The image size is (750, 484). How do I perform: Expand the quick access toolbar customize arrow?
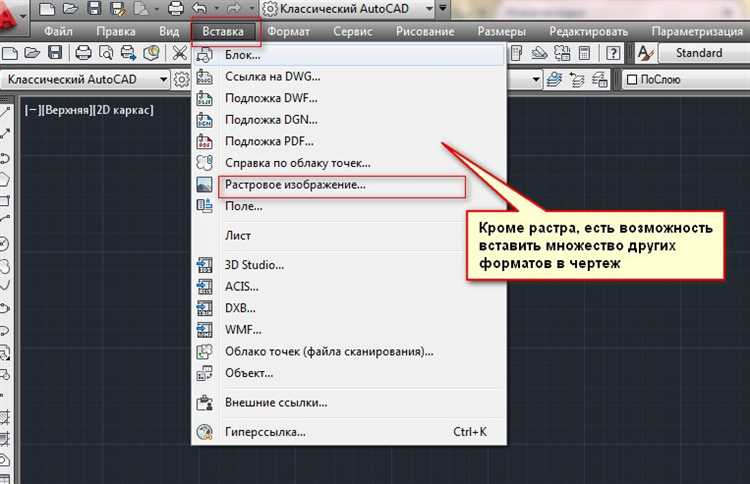click(443, 8)
